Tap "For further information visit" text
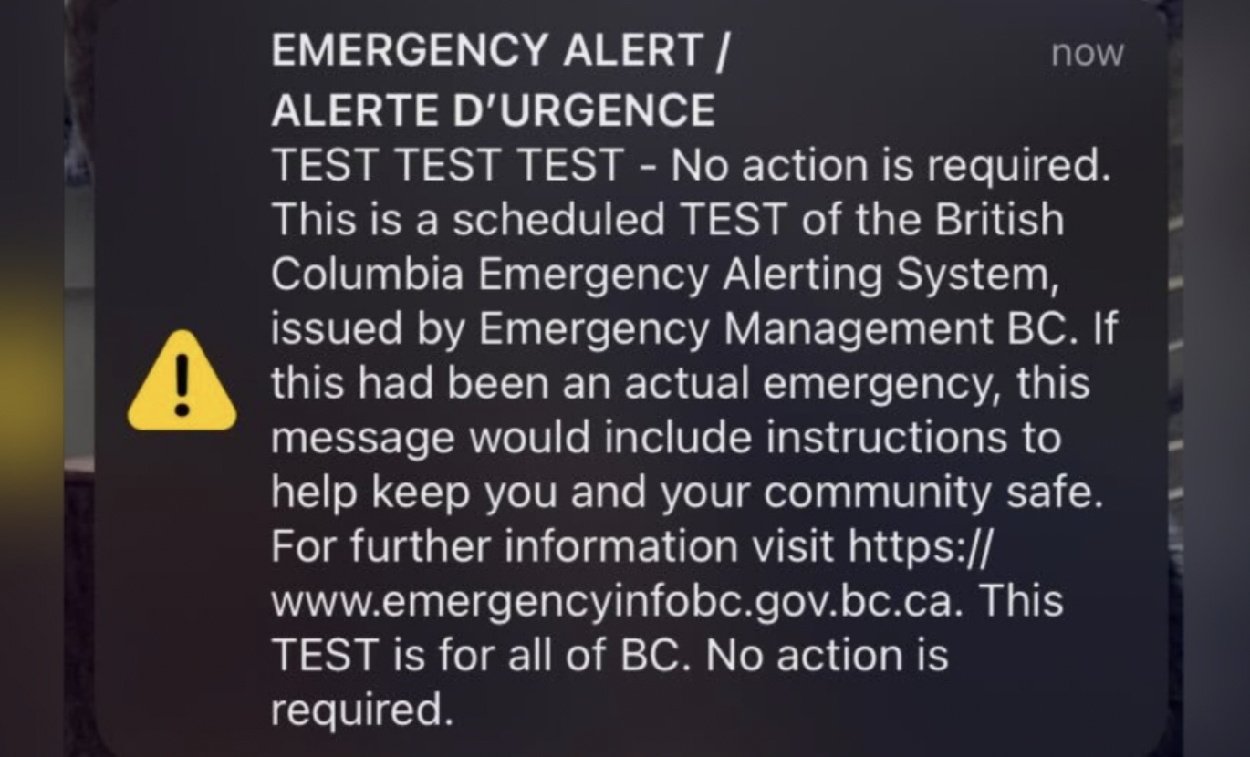This screenshot has width=1250, height=757. 554,547
